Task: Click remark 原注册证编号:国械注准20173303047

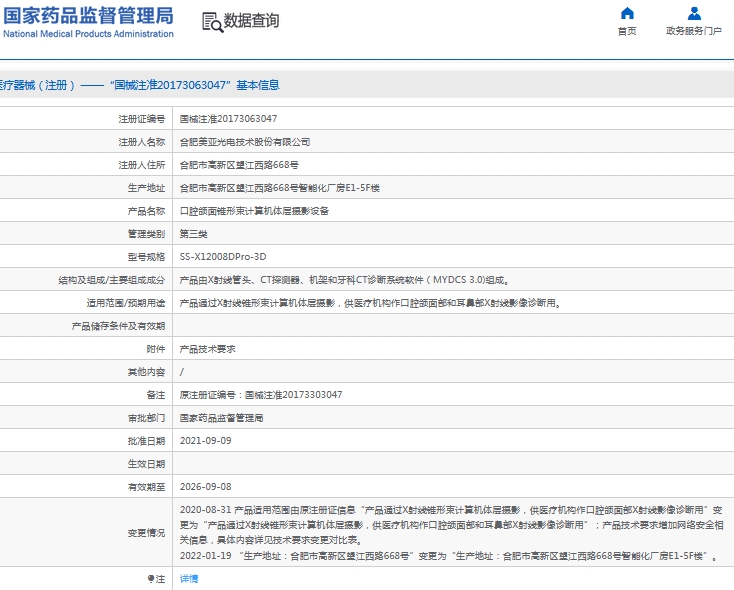Action: (x=261, y=395)
